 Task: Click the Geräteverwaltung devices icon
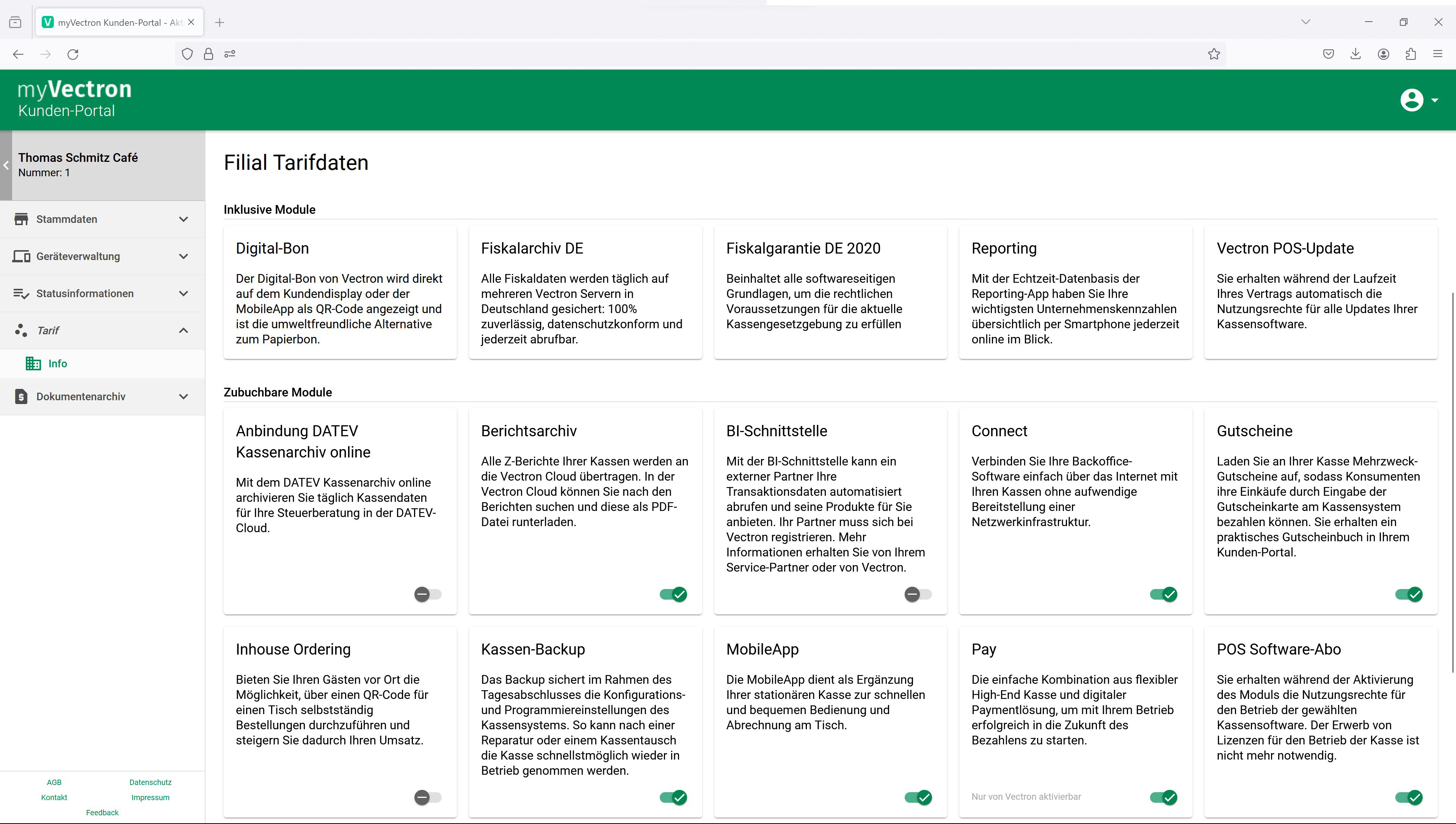21,256
